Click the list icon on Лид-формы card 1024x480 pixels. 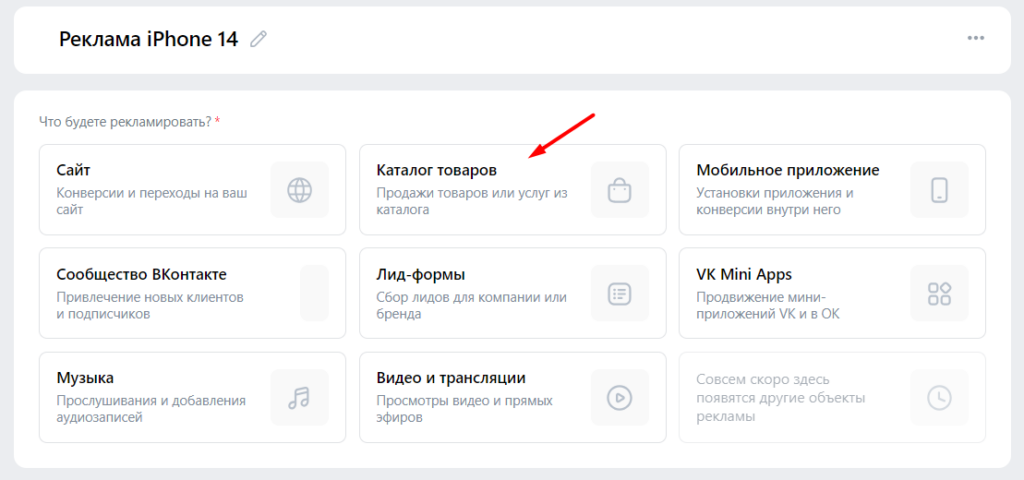[x=620, y=293]
